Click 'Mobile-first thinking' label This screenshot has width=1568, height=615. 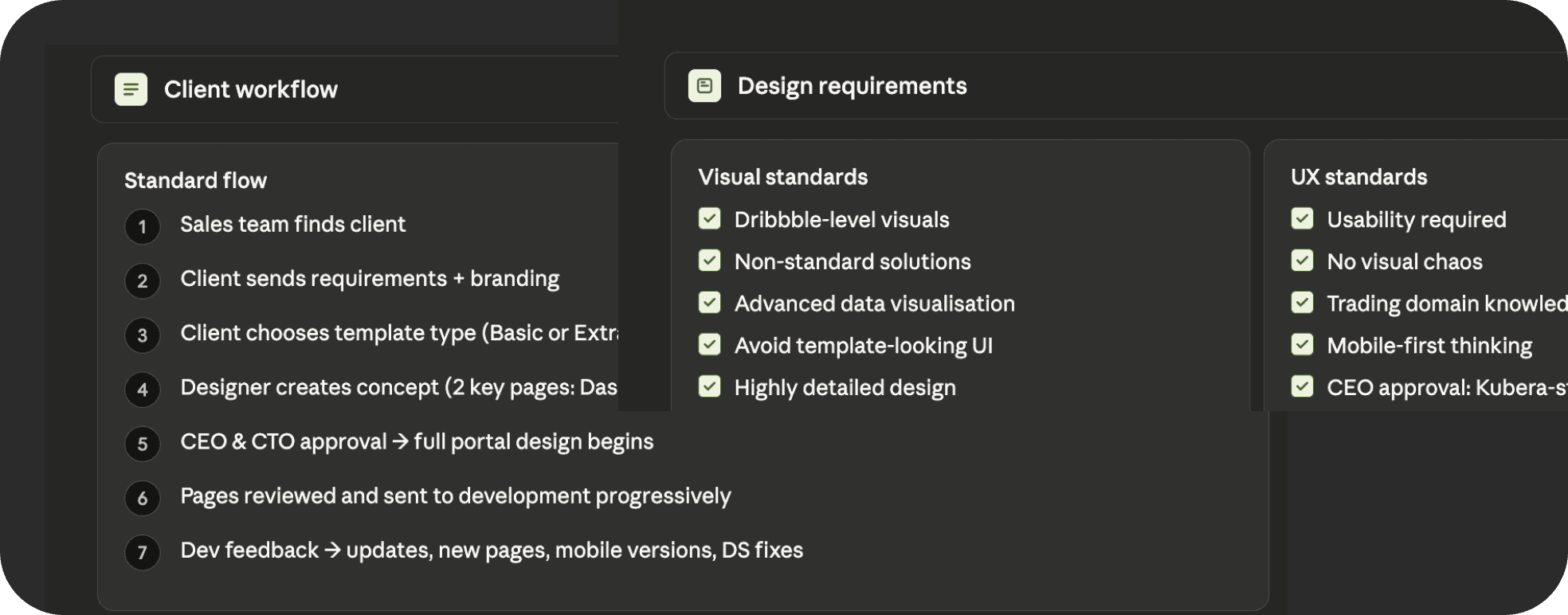click(1429, 346)
